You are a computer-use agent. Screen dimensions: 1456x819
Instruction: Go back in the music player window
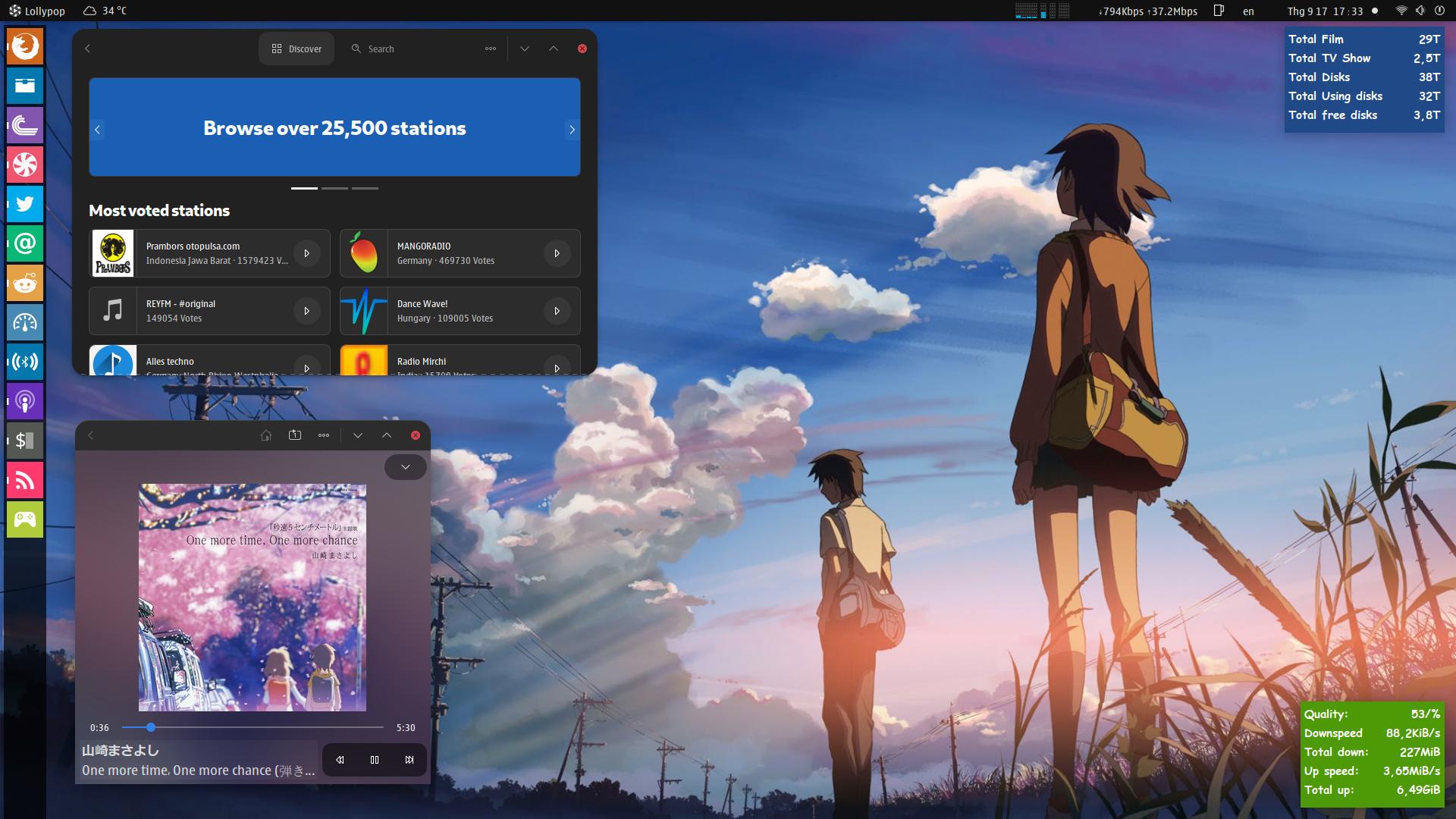tap(91, 435)
